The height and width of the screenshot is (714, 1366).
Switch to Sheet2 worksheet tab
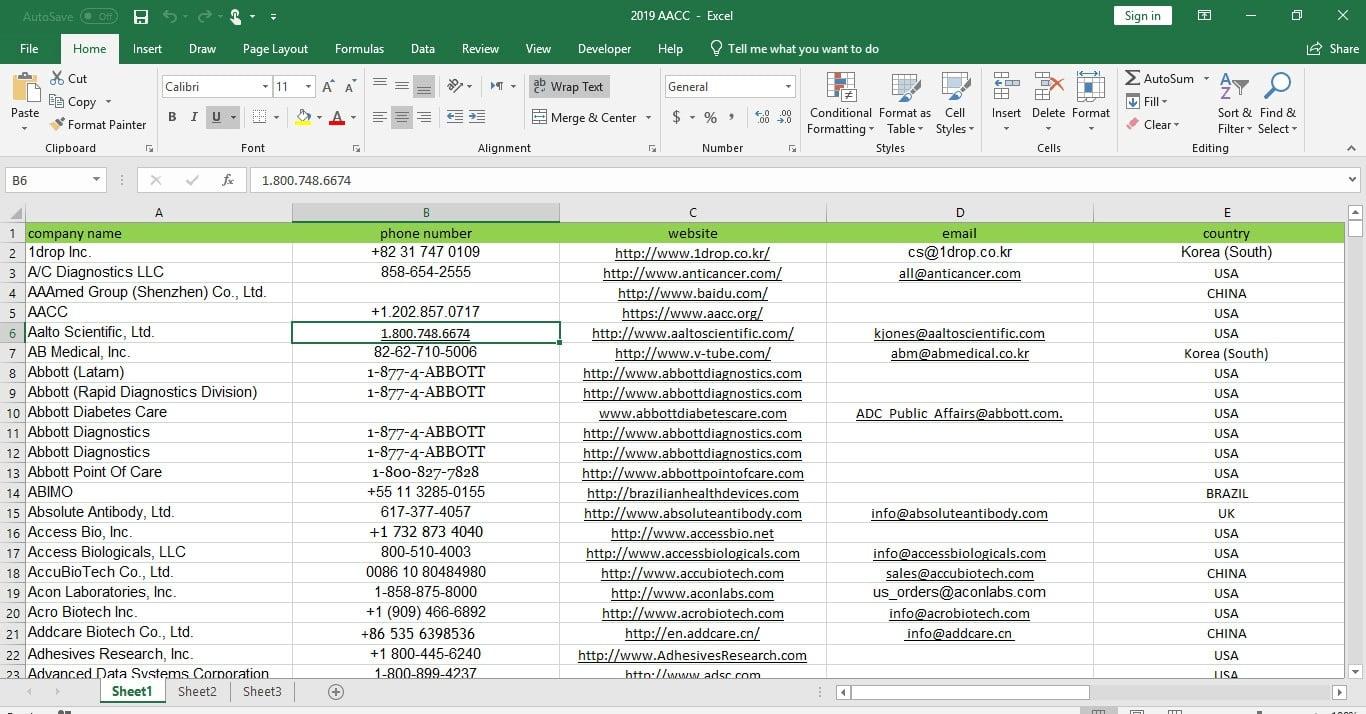click(x=197, y=691)
